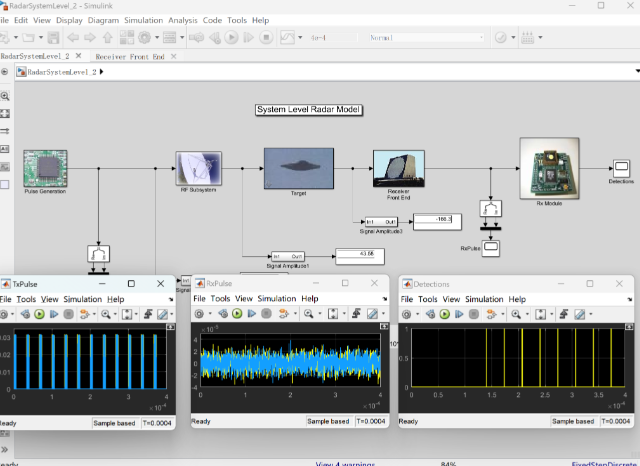Click run button in Detections scope toolbar
640x466 pixels.
(x=445, y=314)
